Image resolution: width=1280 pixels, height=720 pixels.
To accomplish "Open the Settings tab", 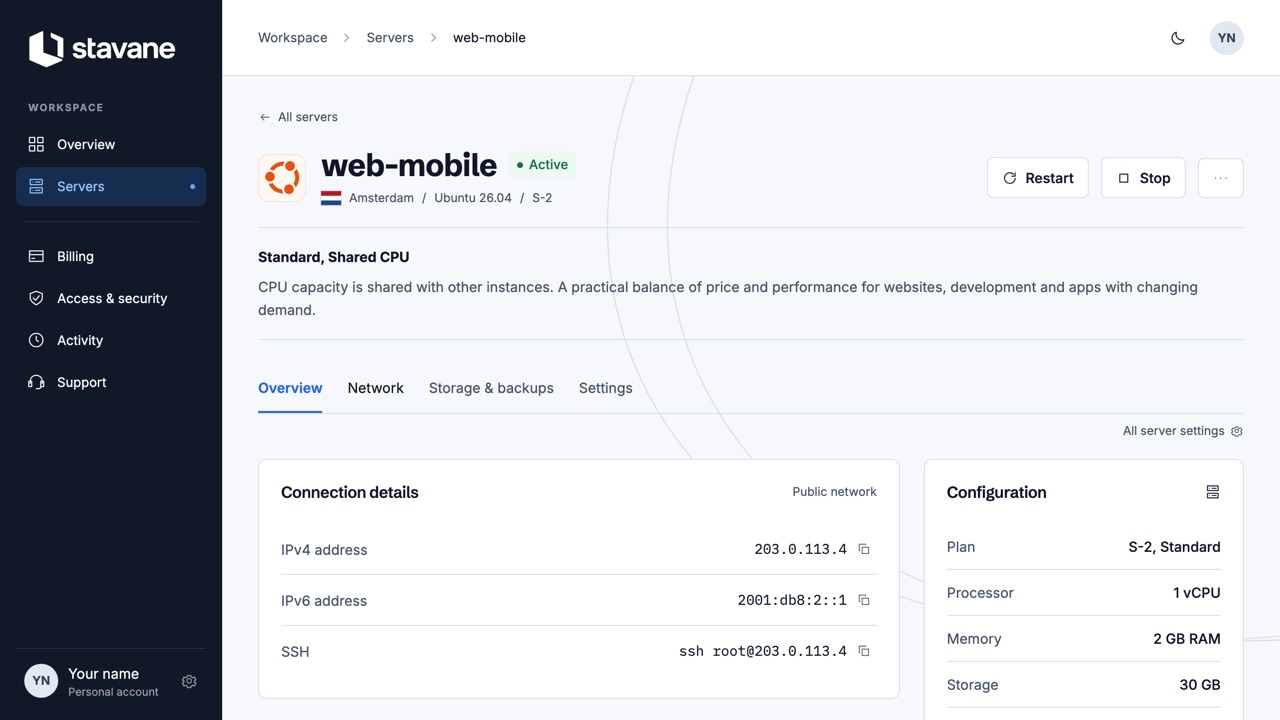I will (x=606, y=388).
